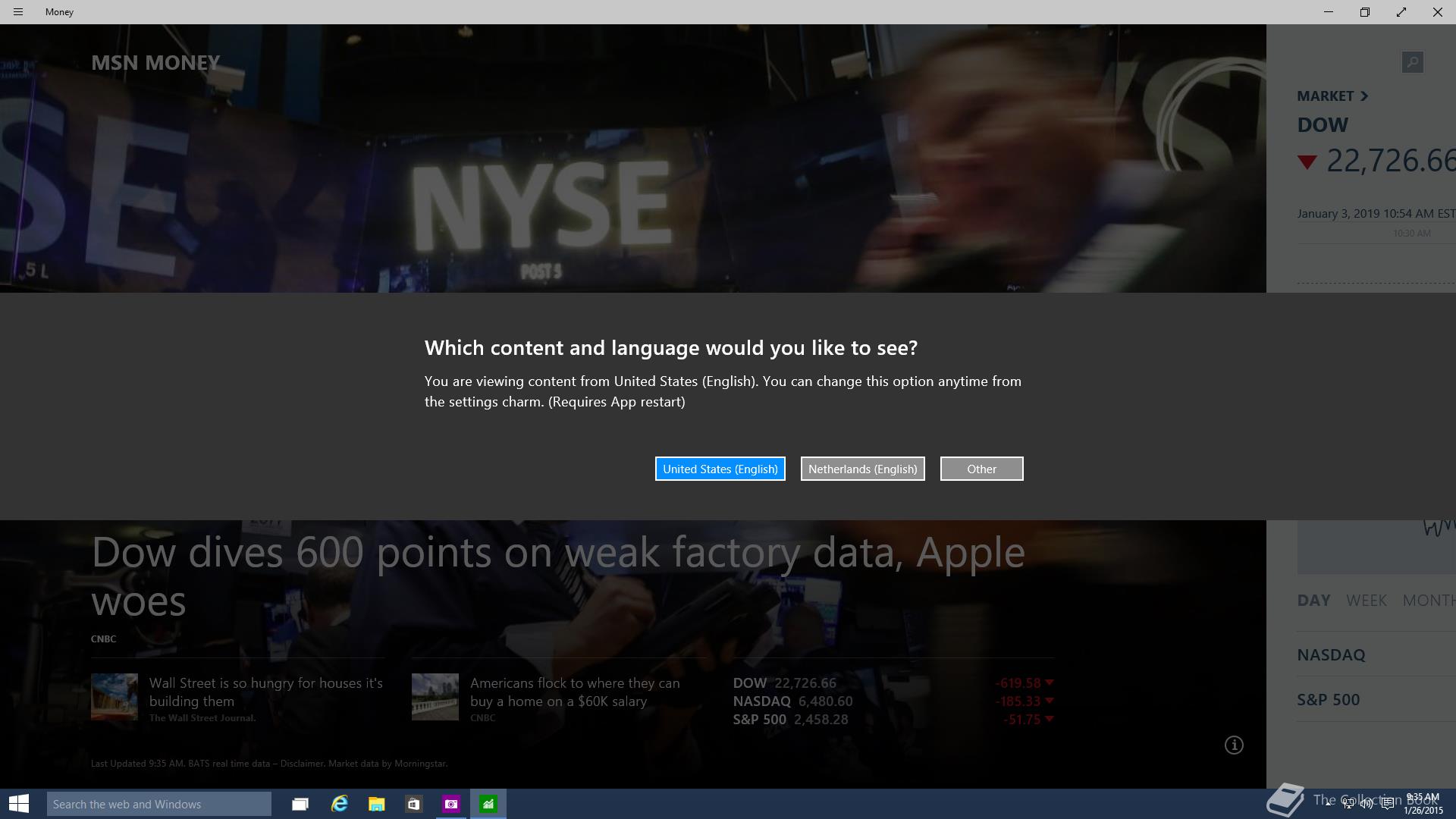
Task: Open the taskbar clock showing 9:35 AM
Action: pyautogui.click(x=1423, y=804)
